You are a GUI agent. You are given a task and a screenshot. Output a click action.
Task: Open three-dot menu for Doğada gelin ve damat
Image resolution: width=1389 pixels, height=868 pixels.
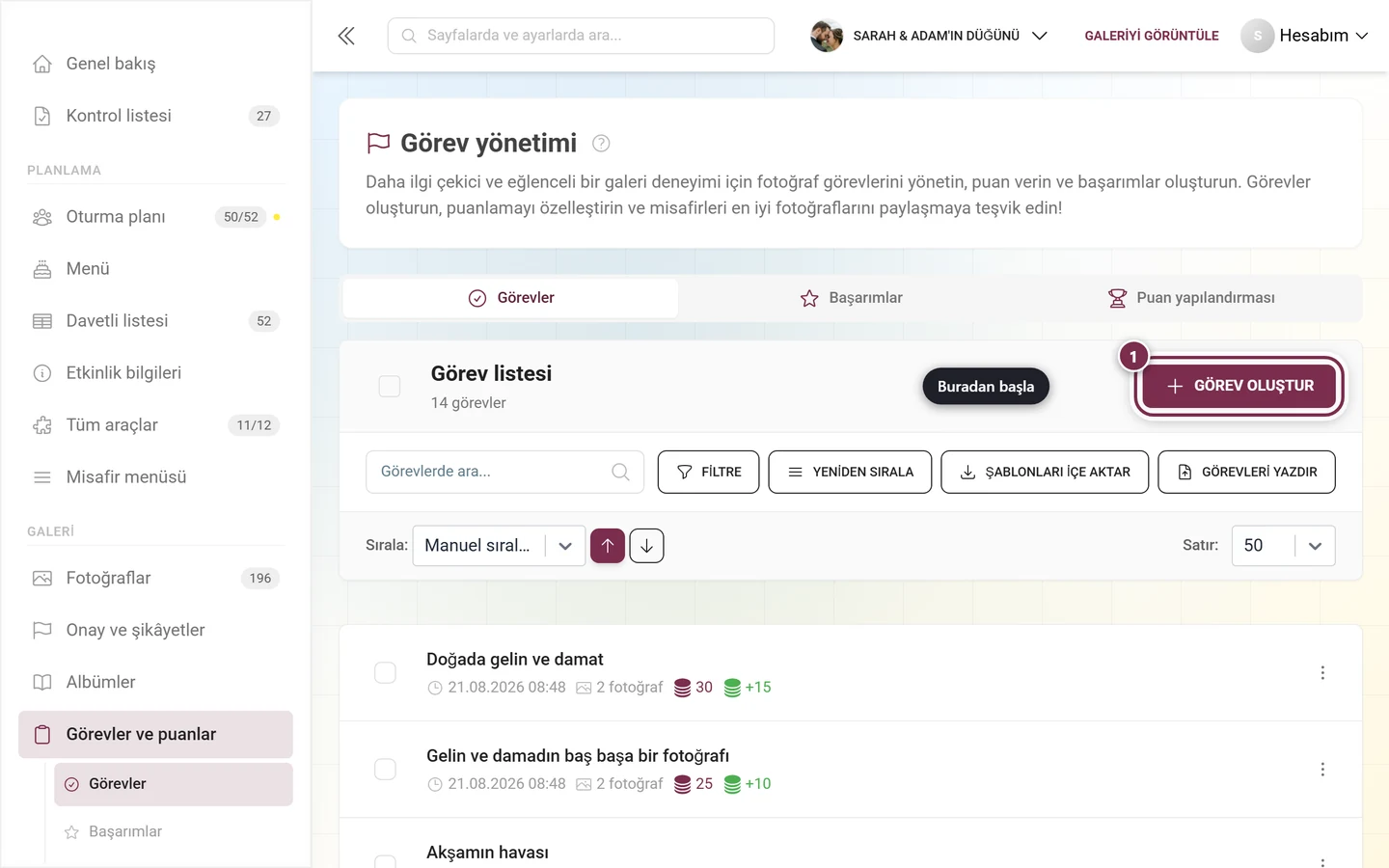pyautogui.click(x=1322, y=673)
